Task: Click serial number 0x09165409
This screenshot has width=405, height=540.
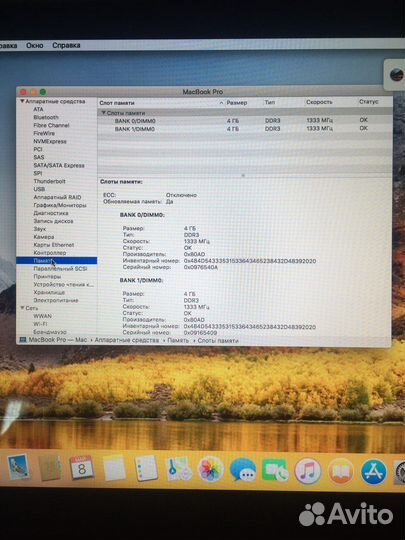Action: point(200,333)
